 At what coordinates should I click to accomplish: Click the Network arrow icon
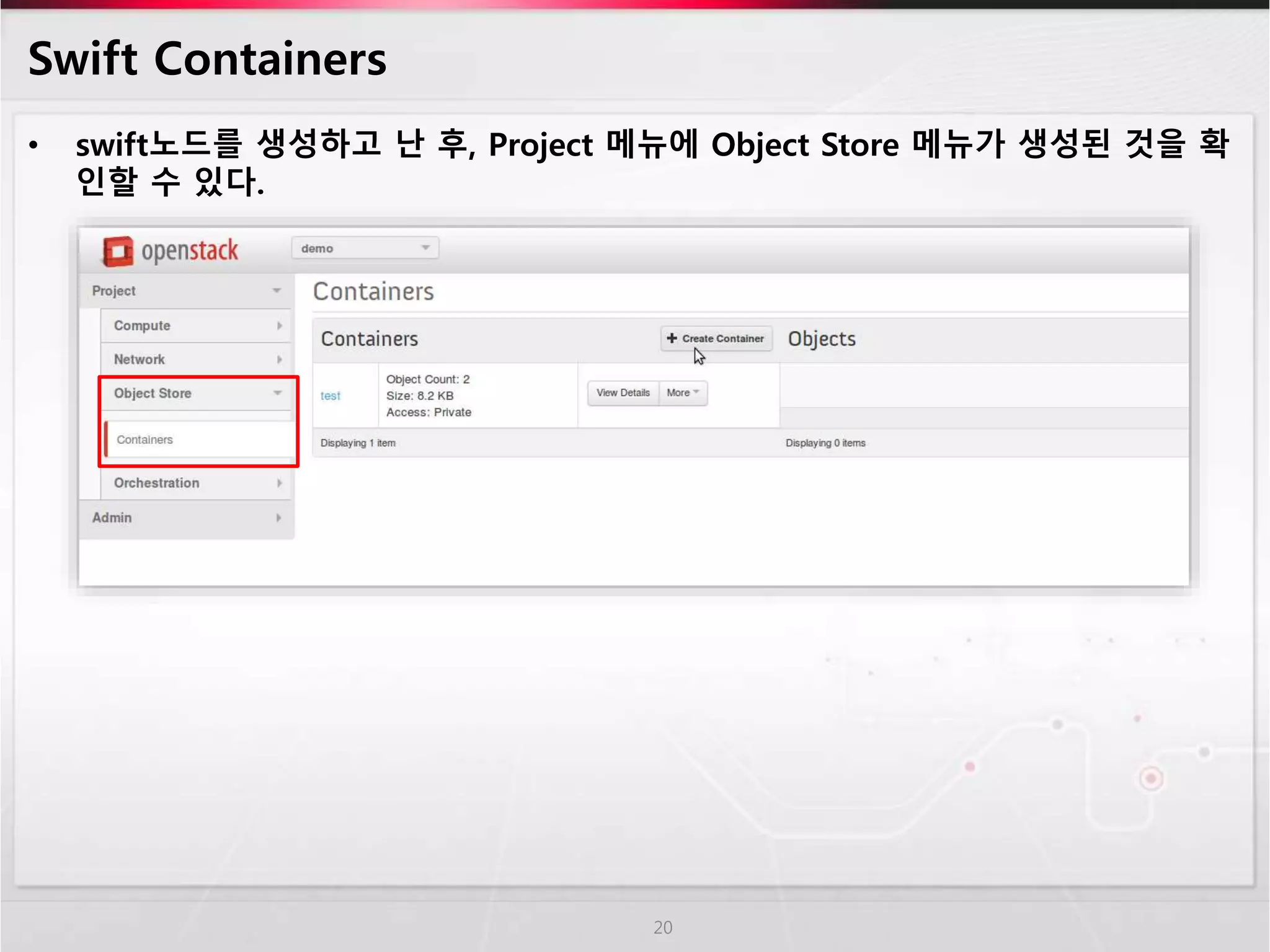(279, 359)
